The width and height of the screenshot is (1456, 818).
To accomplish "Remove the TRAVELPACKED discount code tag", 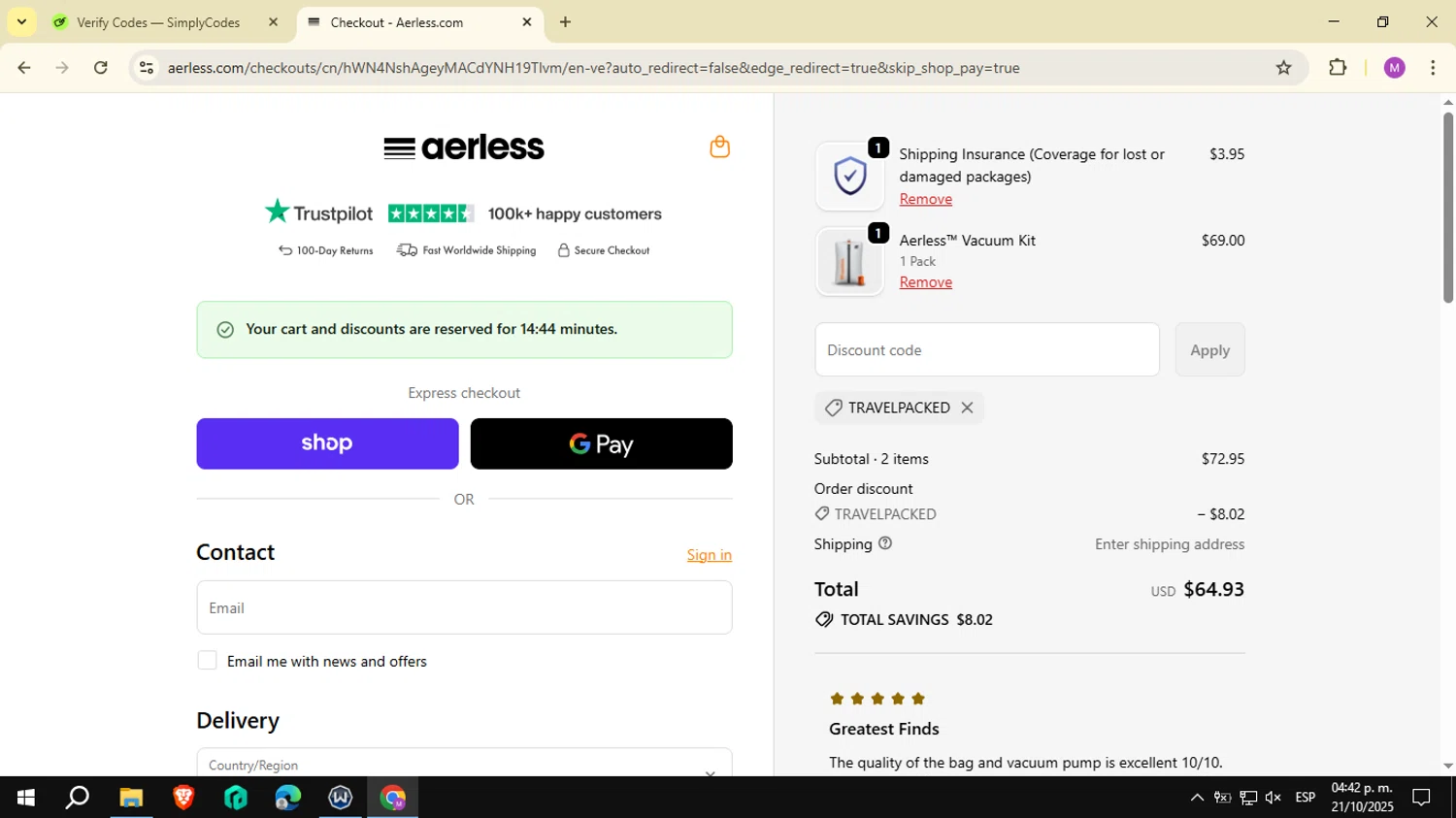I will tap(967, 408).
